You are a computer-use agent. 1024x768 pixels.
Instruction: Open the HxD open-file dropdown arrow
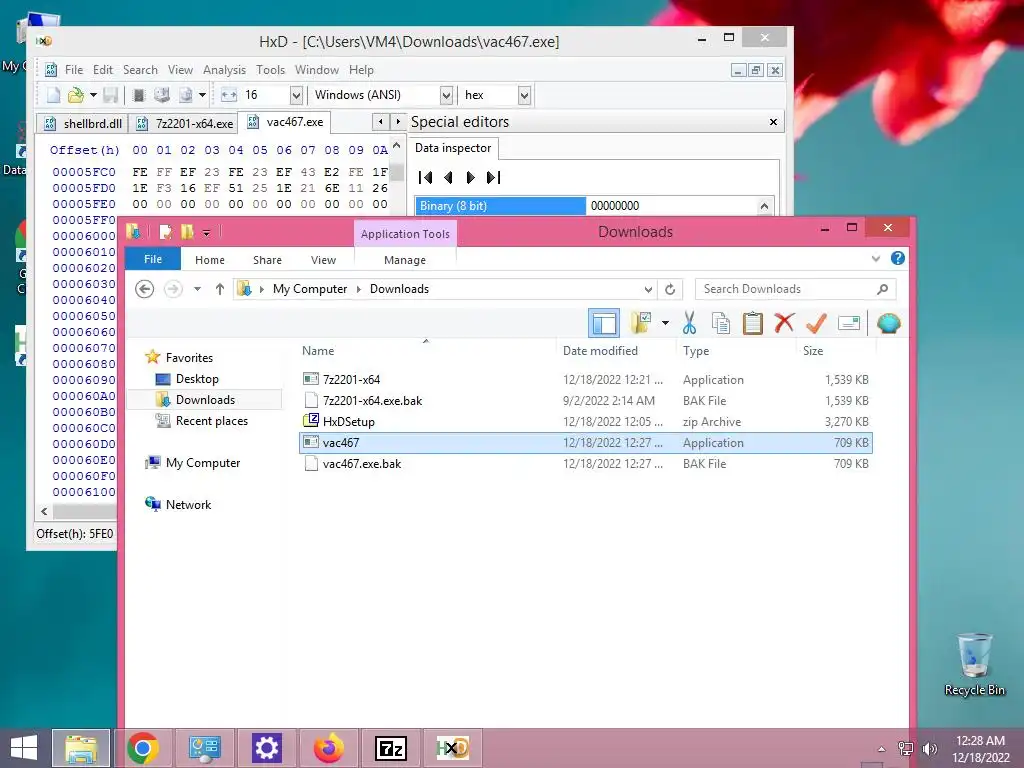[93, 95]
